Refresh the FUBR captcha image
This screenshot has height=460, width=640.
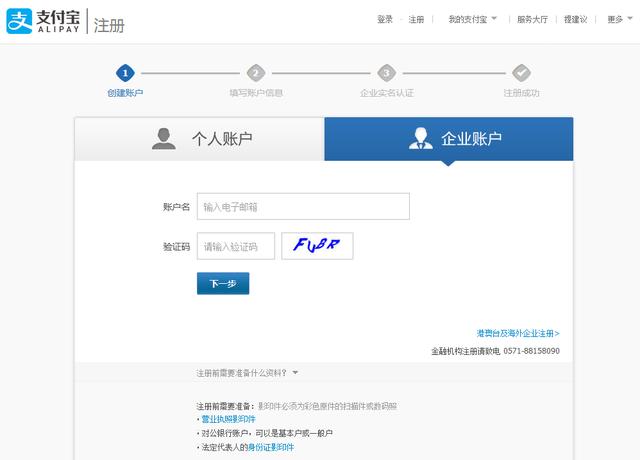[317, 246]
